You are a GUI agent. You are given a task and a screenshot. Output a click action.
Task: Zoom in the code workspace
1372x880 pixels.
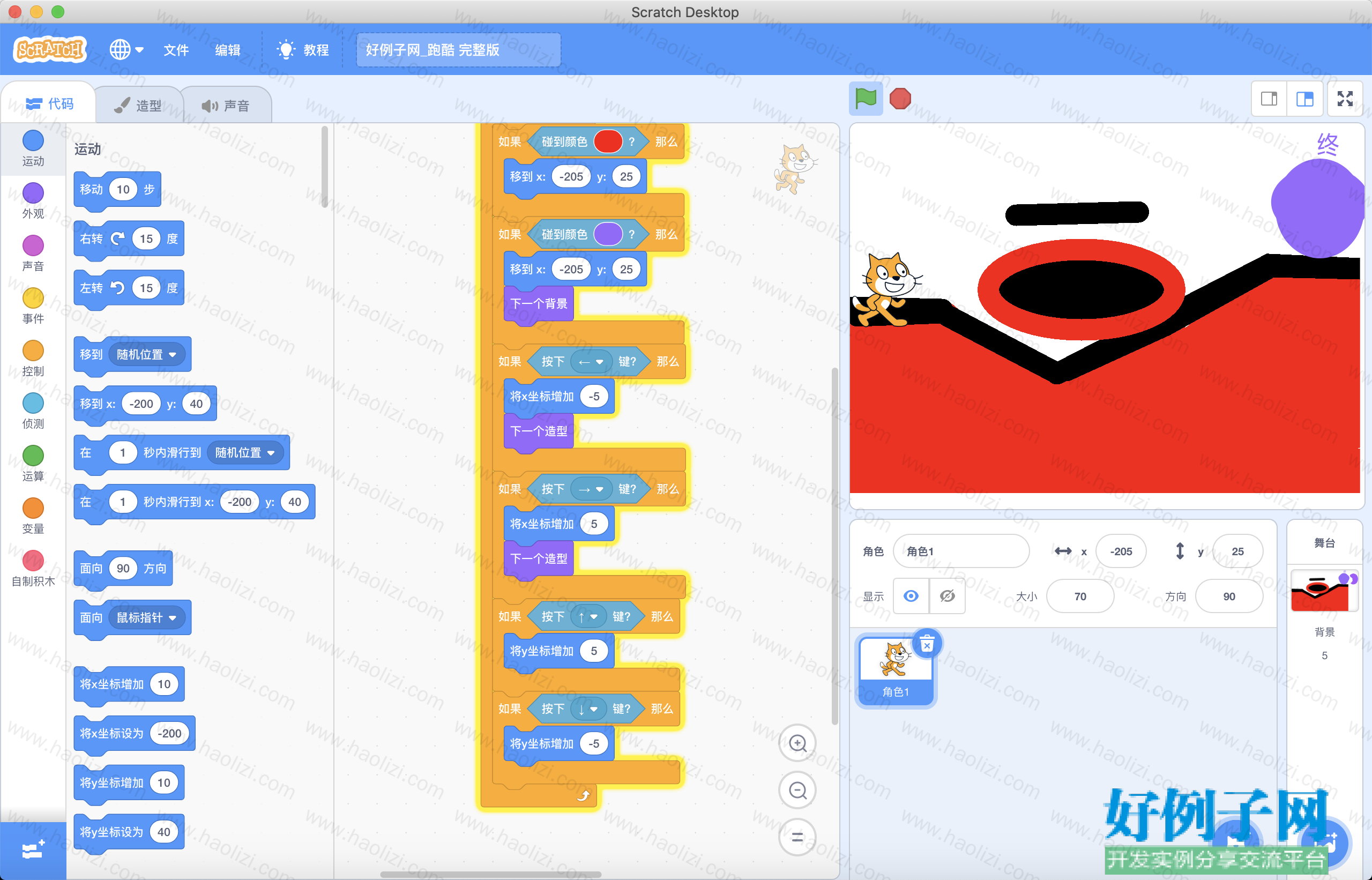pos(797,743)
